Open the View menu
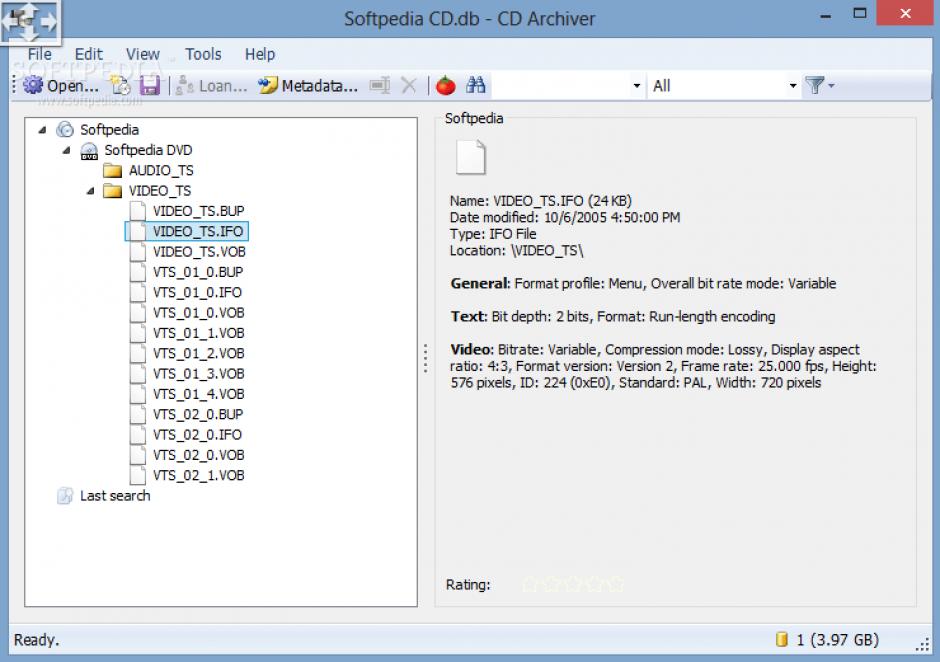This screenshot has width=940, height=662. (143, 54)
